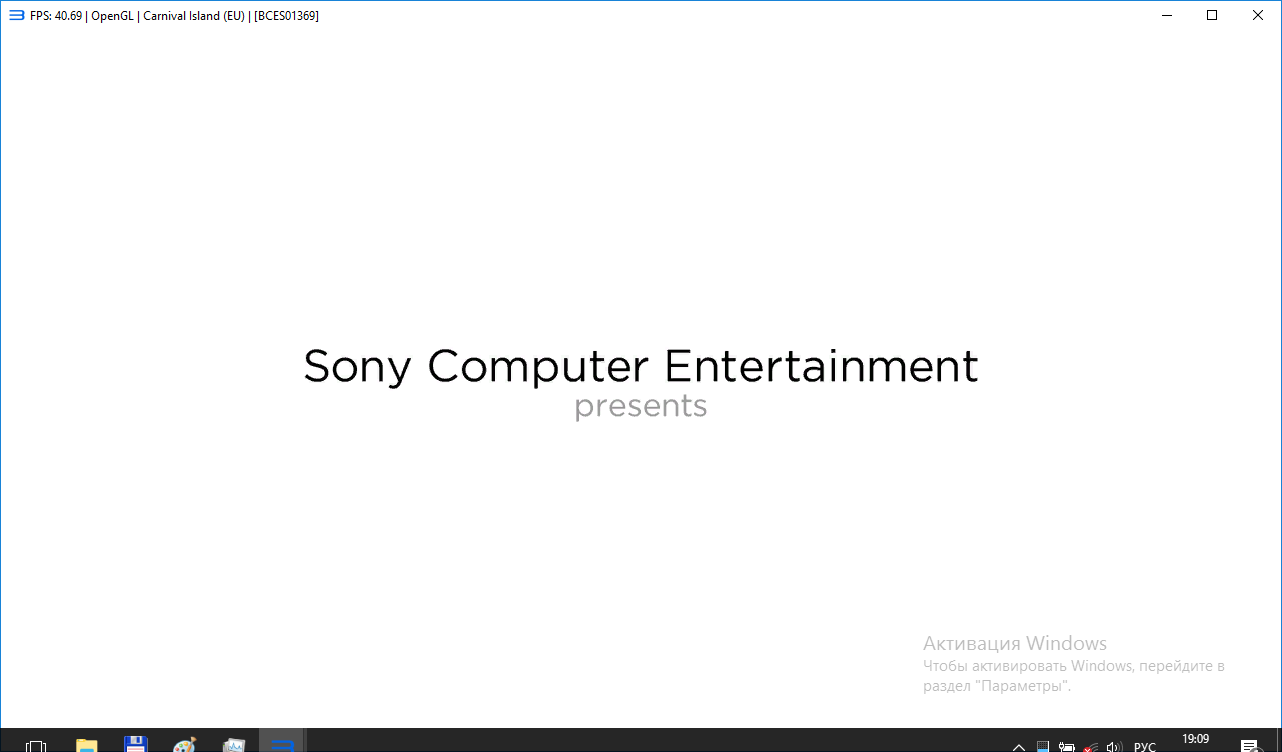This screenshot has width=1282, height=752.
Task: Open the floppy disk taskbar app
Action: 136,745
